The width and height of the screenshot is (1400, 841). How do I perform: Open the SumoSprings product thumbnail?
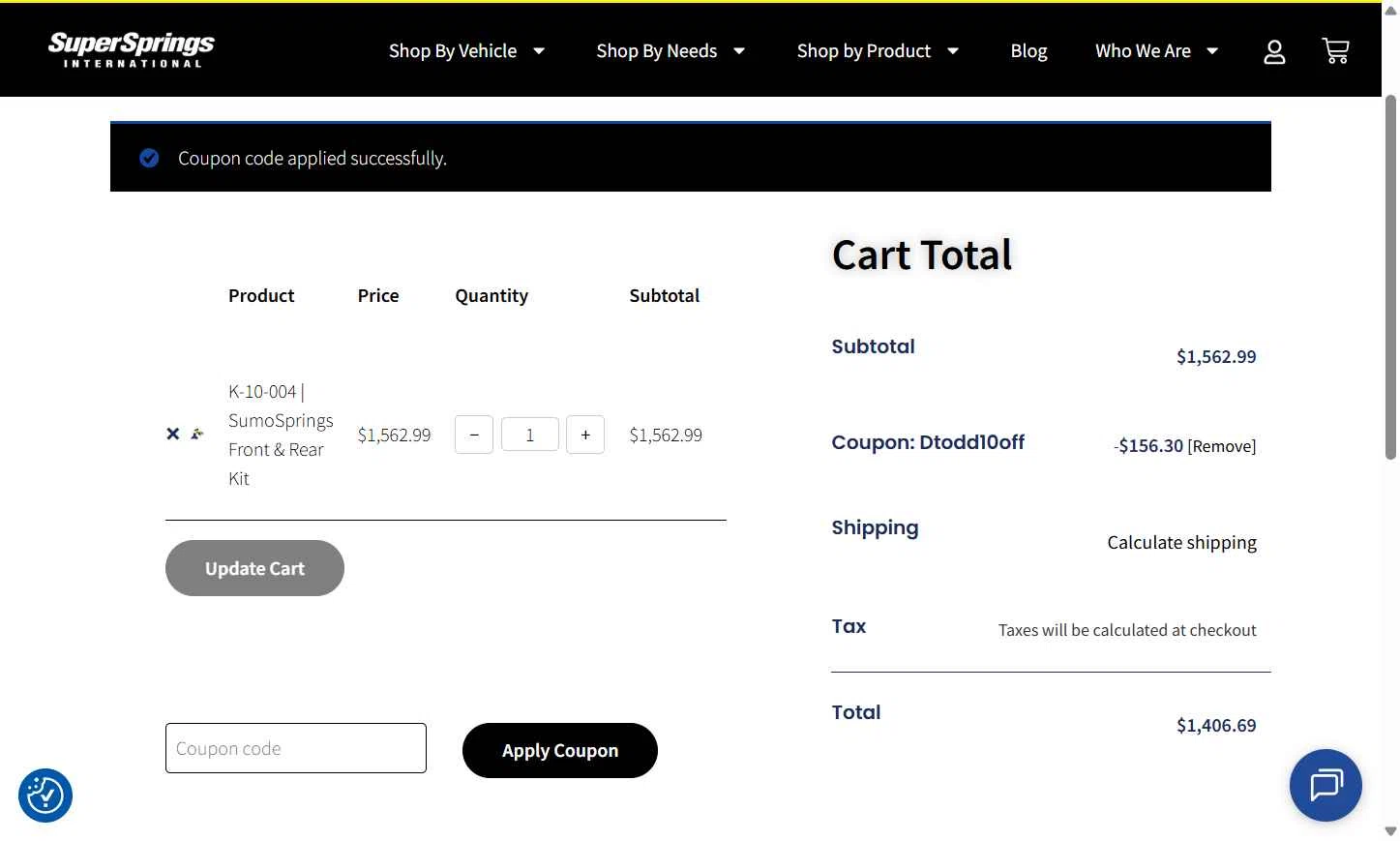point(197,434)
